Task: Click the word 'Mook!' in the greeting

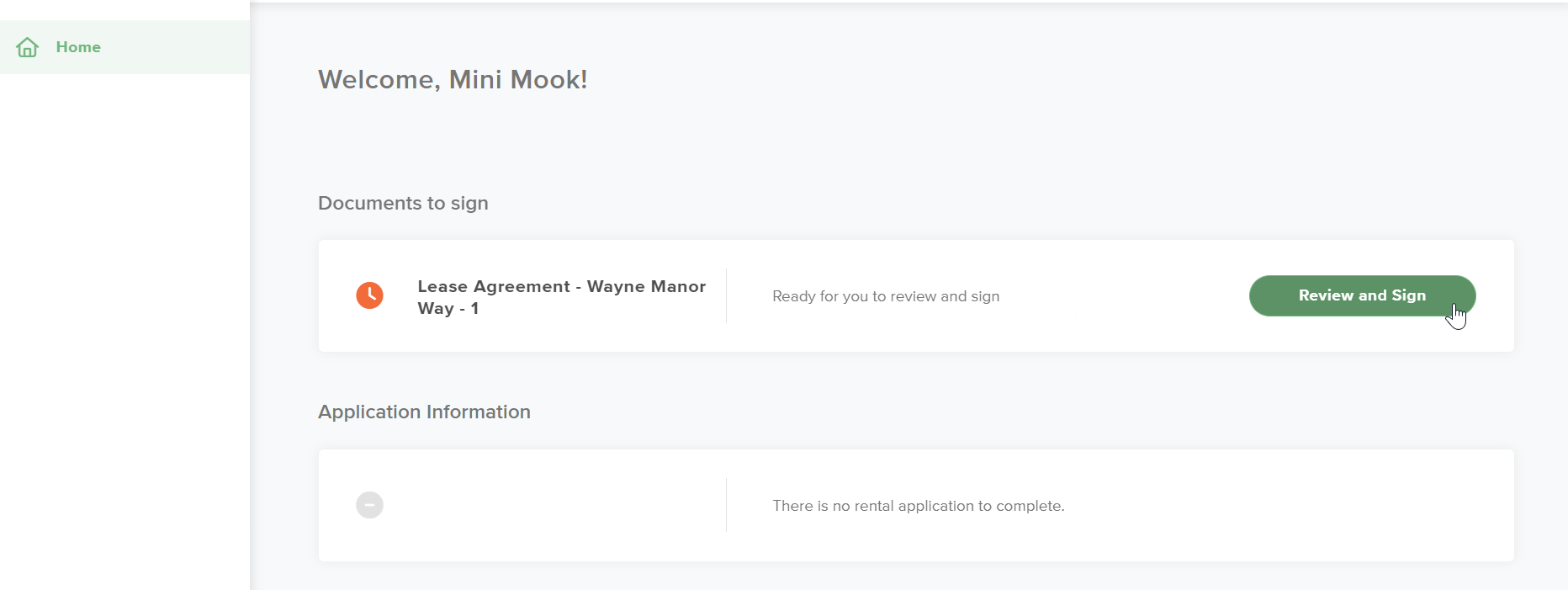Action: coord(548,79)
